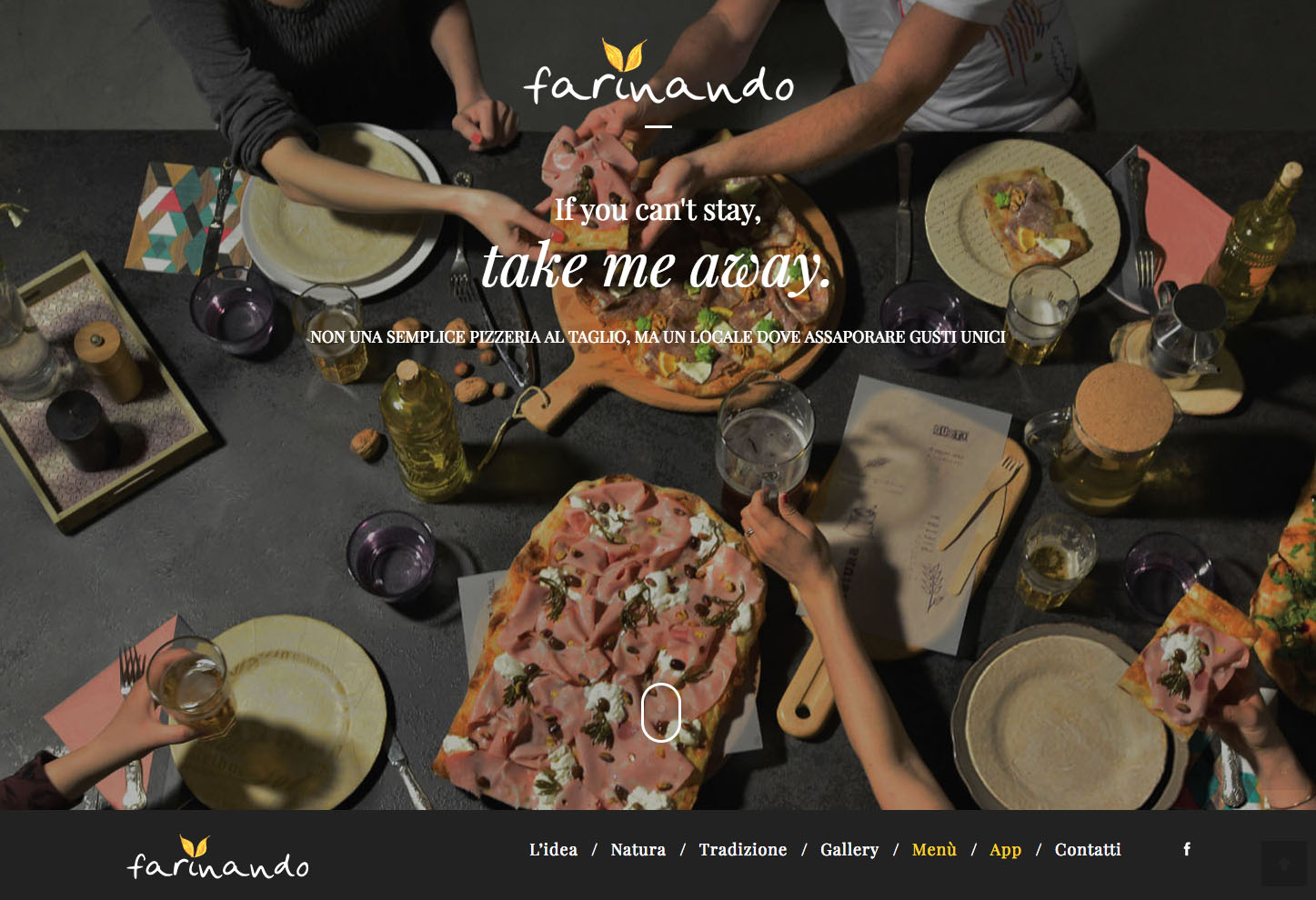This screenshot has width=1316, height=900.
Task: Click the farinando logo at page top
Action: pyautogui.click(x=658, y=73)
